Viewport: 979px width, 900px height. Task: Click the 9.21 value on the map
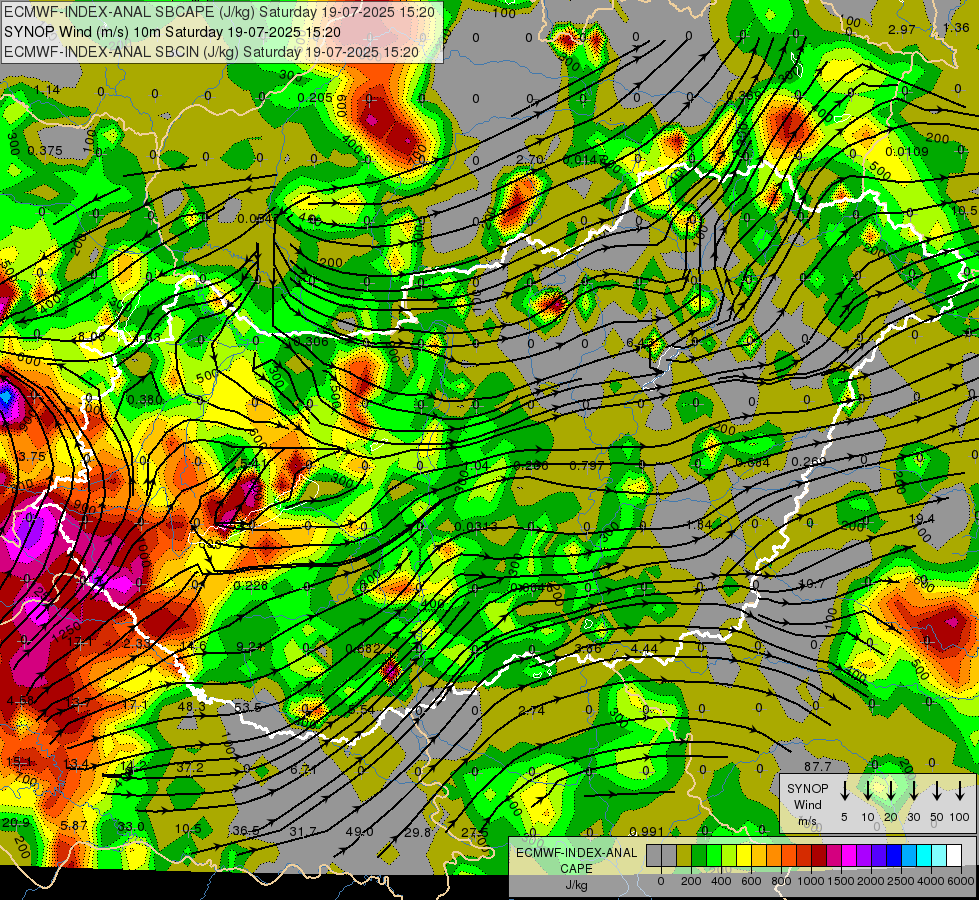pyautogui.click(x=249, y=646)
